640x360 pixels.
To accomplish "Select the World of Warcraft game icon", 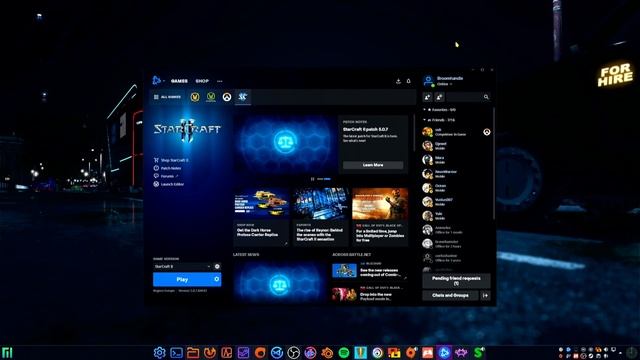I will coord(195,97).
